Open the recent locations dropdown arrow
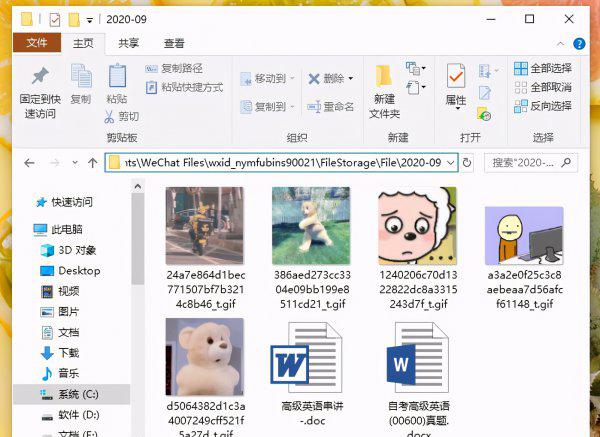The height and width of the screenshot is (437, 600). [x=75, y=163]
